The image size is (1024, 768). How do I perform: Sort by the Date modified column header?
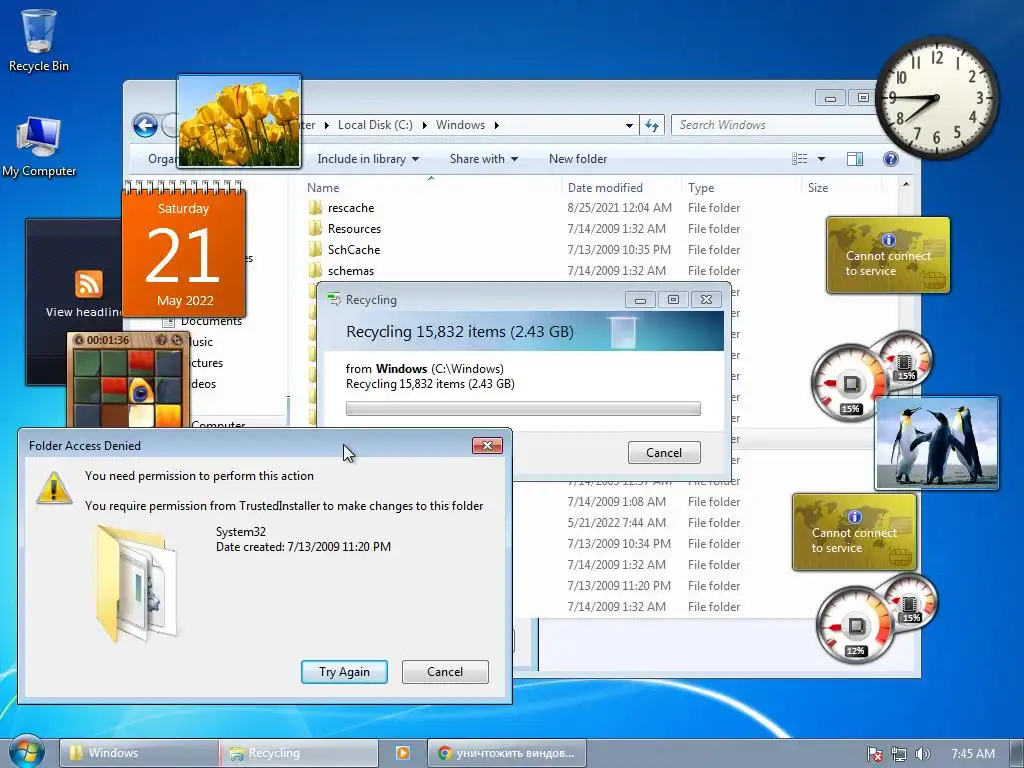[621, 187]
